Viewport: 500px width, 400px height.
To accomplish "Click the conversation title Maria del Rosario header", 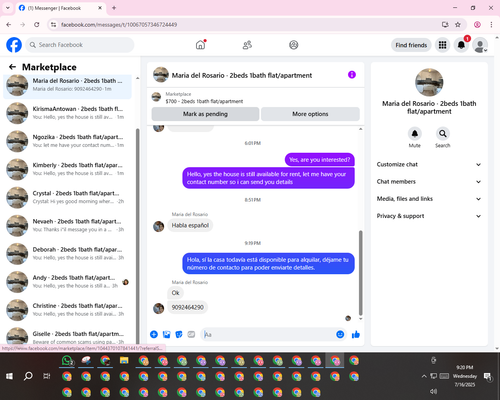I will tap(242, 75).
